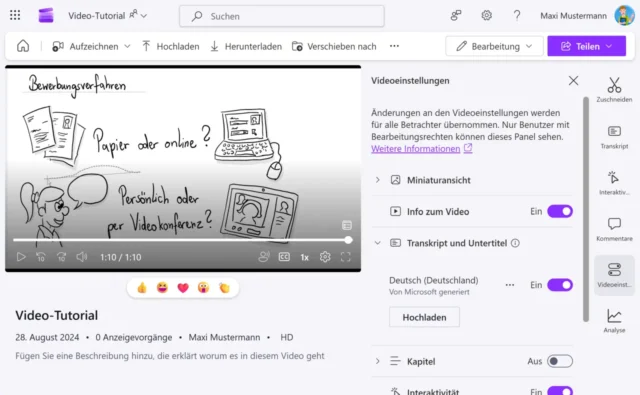The image size is (640, 395).
Task: Open the Bearbeitung mode dropdown
Action: [x=494, y=46]
